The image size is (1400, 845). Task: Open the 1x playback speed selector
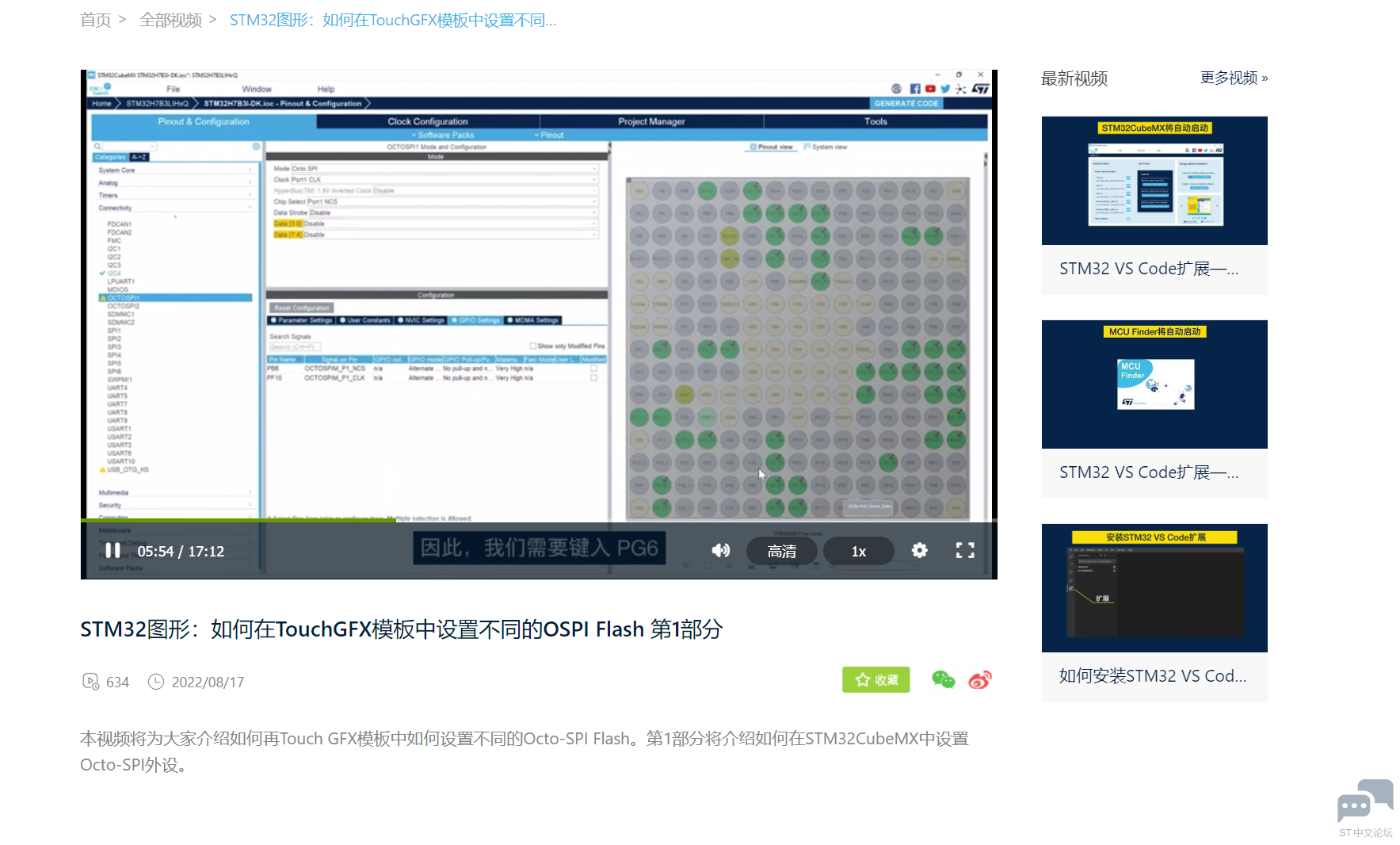coord(859,551)
